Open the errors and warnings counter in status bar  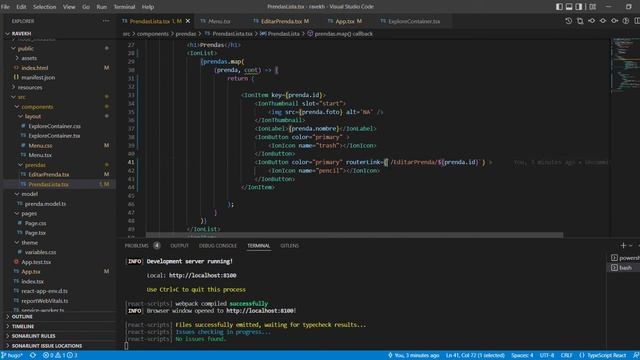click(x=60, y=356)
